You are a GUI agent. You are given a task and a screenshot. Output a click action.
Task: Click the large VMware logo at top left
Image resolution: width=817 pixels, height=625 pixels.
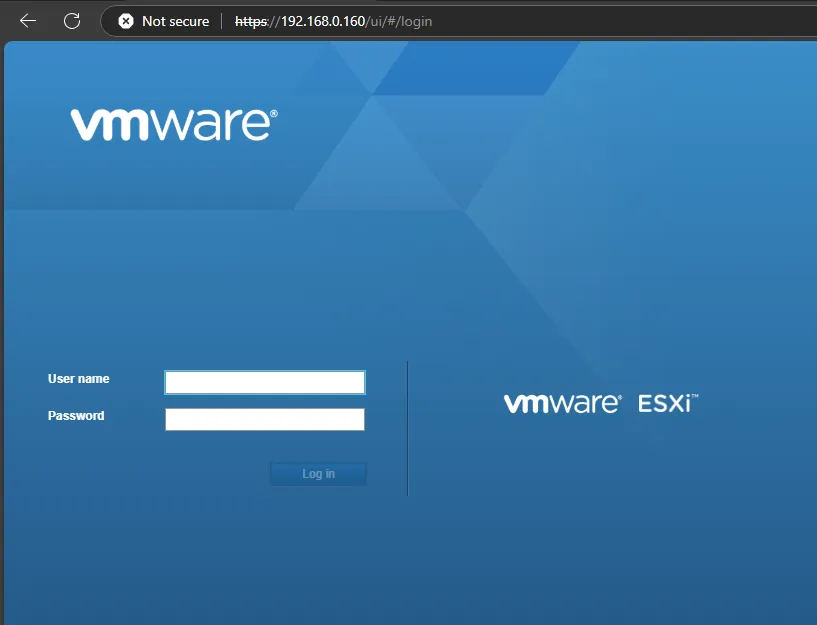point(170,124)
